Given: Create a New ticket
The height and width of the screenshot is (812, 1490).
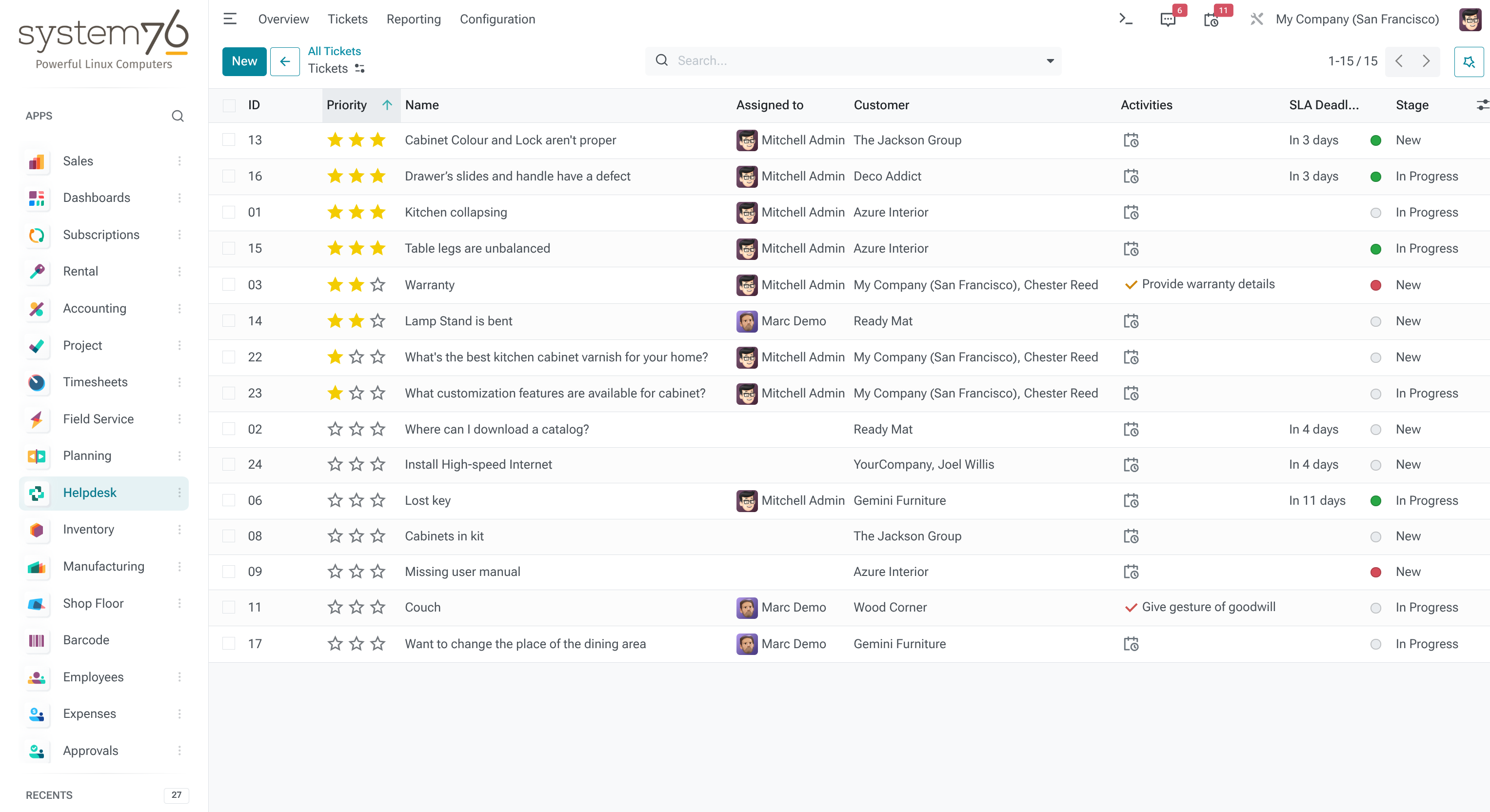Looking at the screenshot, I should (x=244, y=62).
